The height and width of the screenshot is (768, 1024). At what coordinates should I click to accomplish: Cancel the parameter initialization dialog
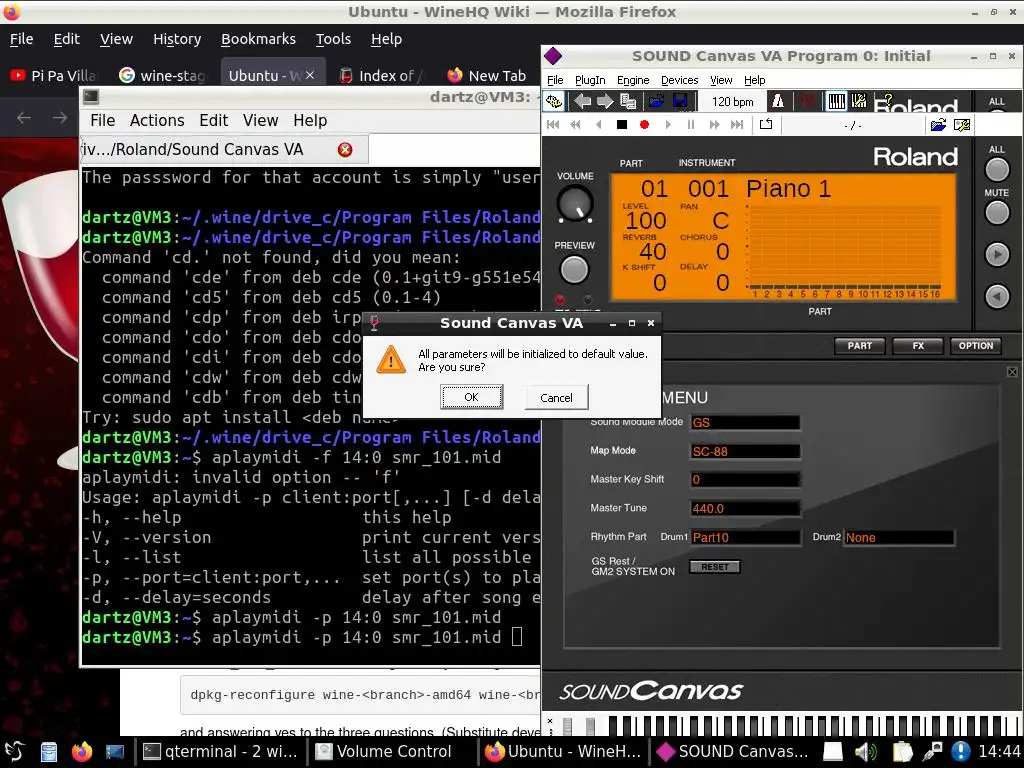coord(556,397)
